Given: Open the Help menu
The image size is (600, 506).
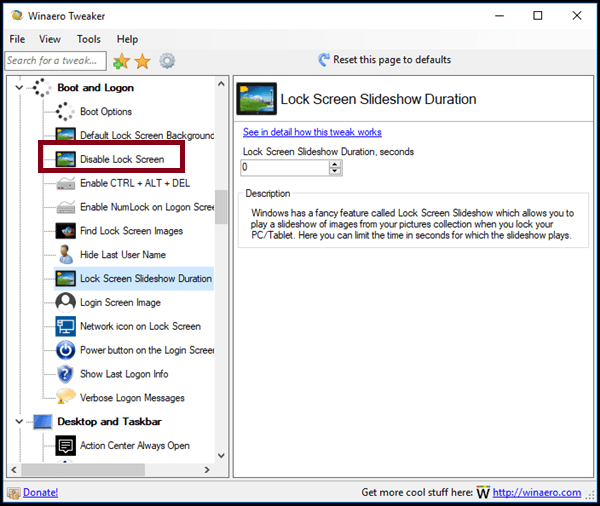Looking at the screenshot, I should click(127, 39).
